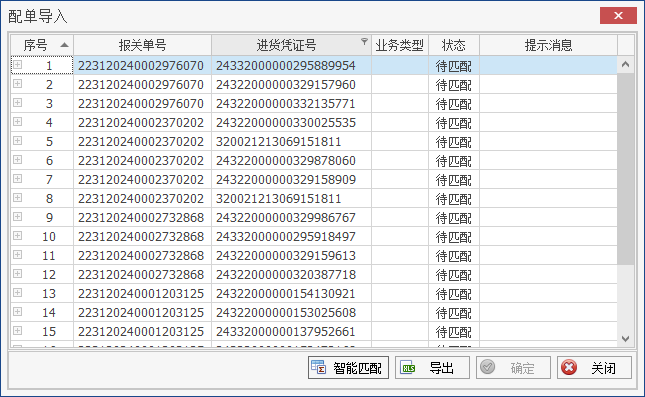Image resolution: width=645 pixels, height=397 pixels.
Task: Select voucher cell 24322000000332135771
Action: 291,104
